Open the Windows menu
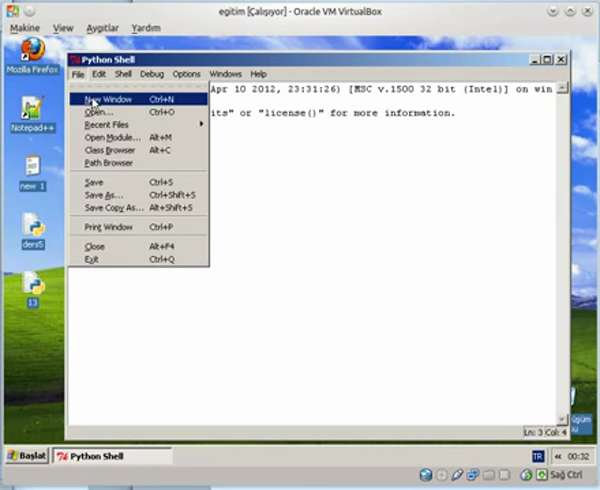This screenshot has width=600, height=490. (225, 74)
